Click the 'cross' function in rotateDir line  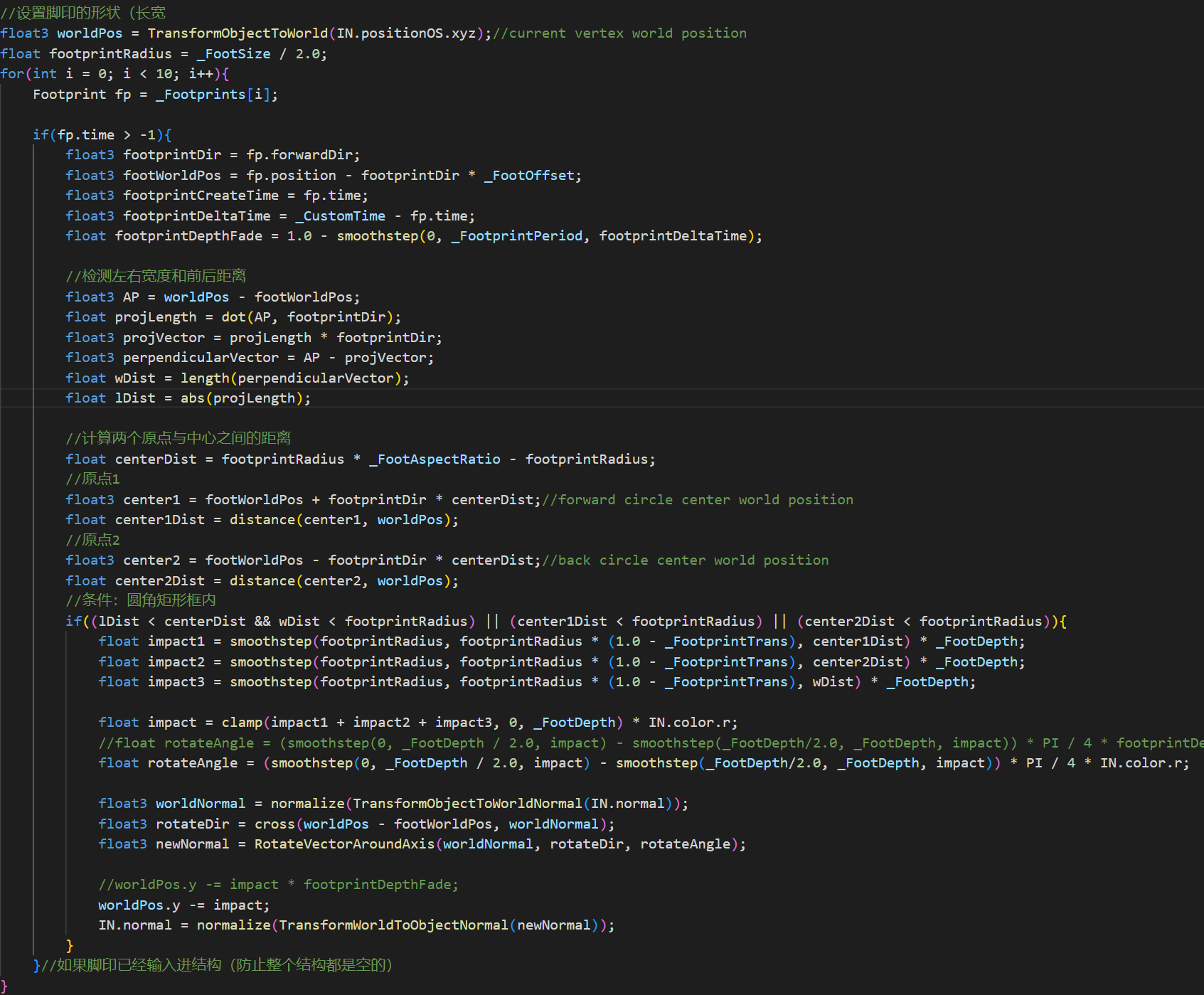click(275, 824)
